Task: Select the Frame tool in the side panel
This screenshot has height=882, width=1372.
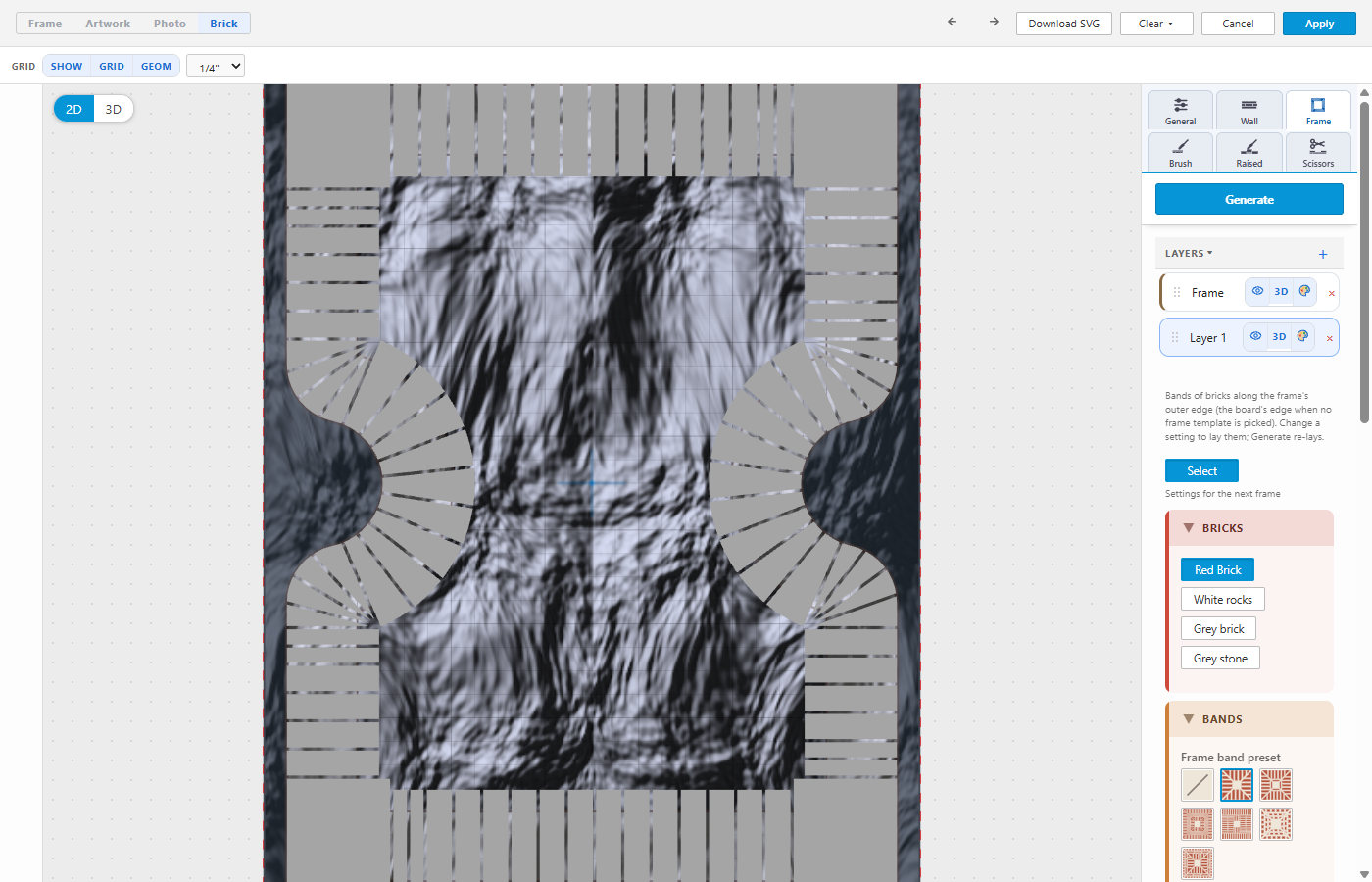Action: 1318,111
